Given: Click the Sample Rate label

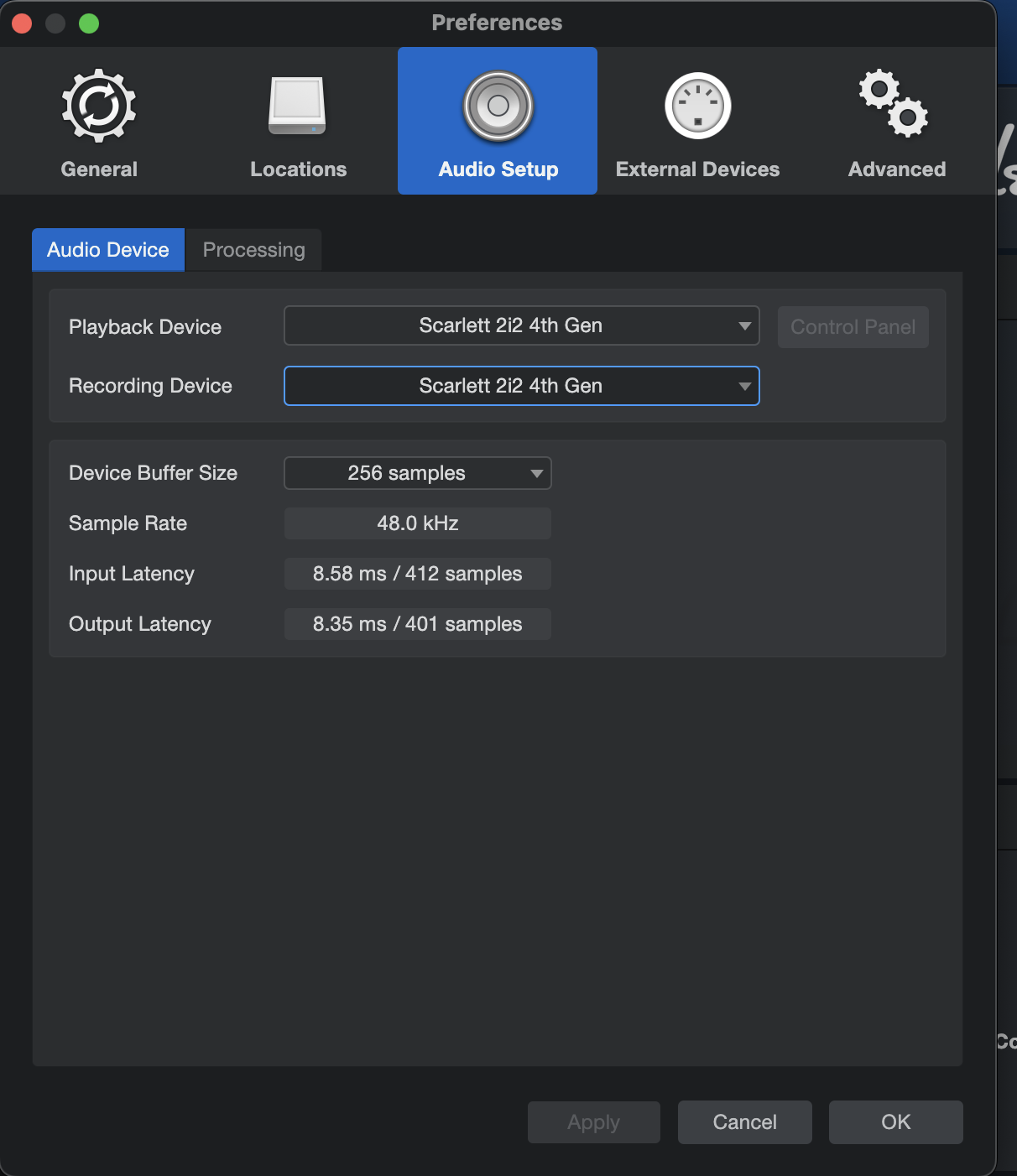Looking at the screenshot, I should [x=128, y=523].
